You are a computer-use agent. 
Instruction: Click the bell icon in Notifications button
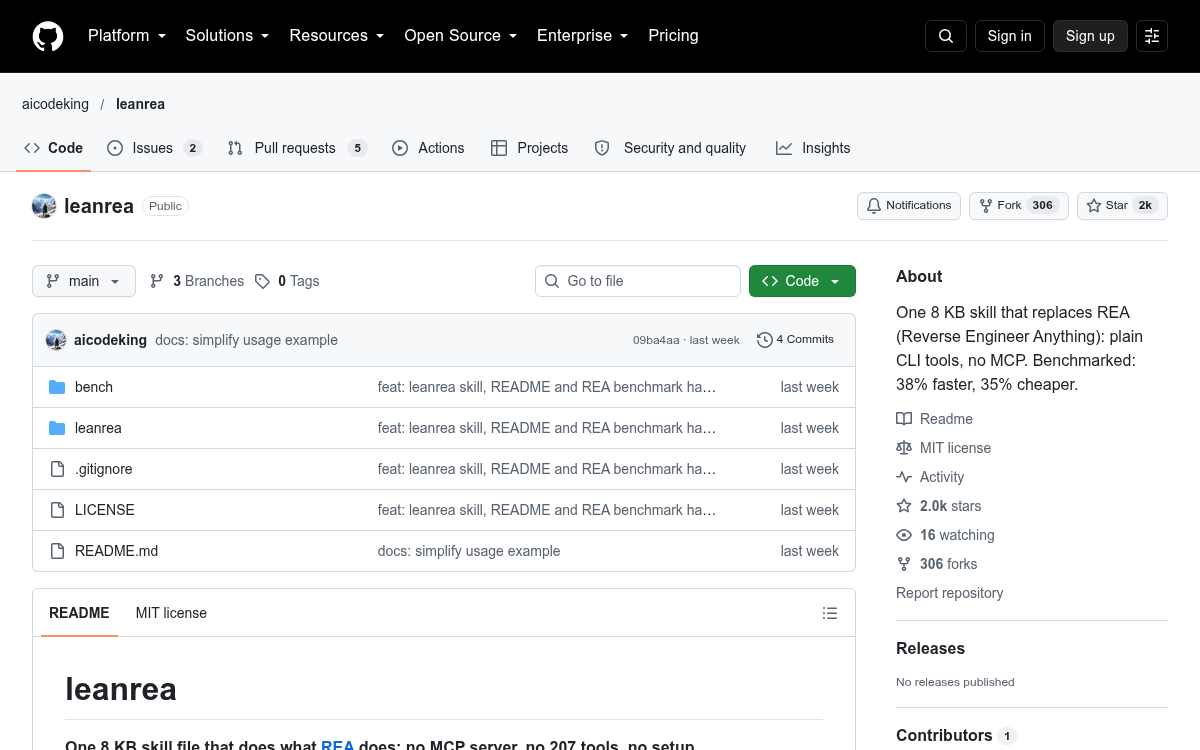point(874,206)
